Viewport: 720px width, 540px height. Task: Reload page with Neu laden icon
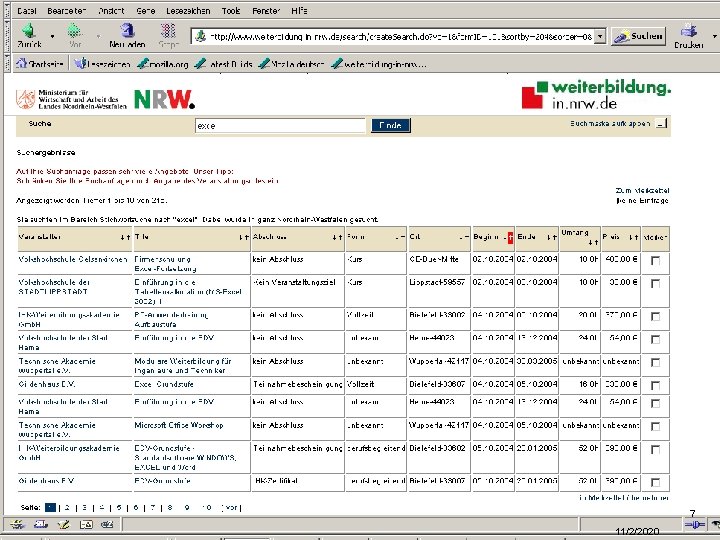tap(127, 31)
